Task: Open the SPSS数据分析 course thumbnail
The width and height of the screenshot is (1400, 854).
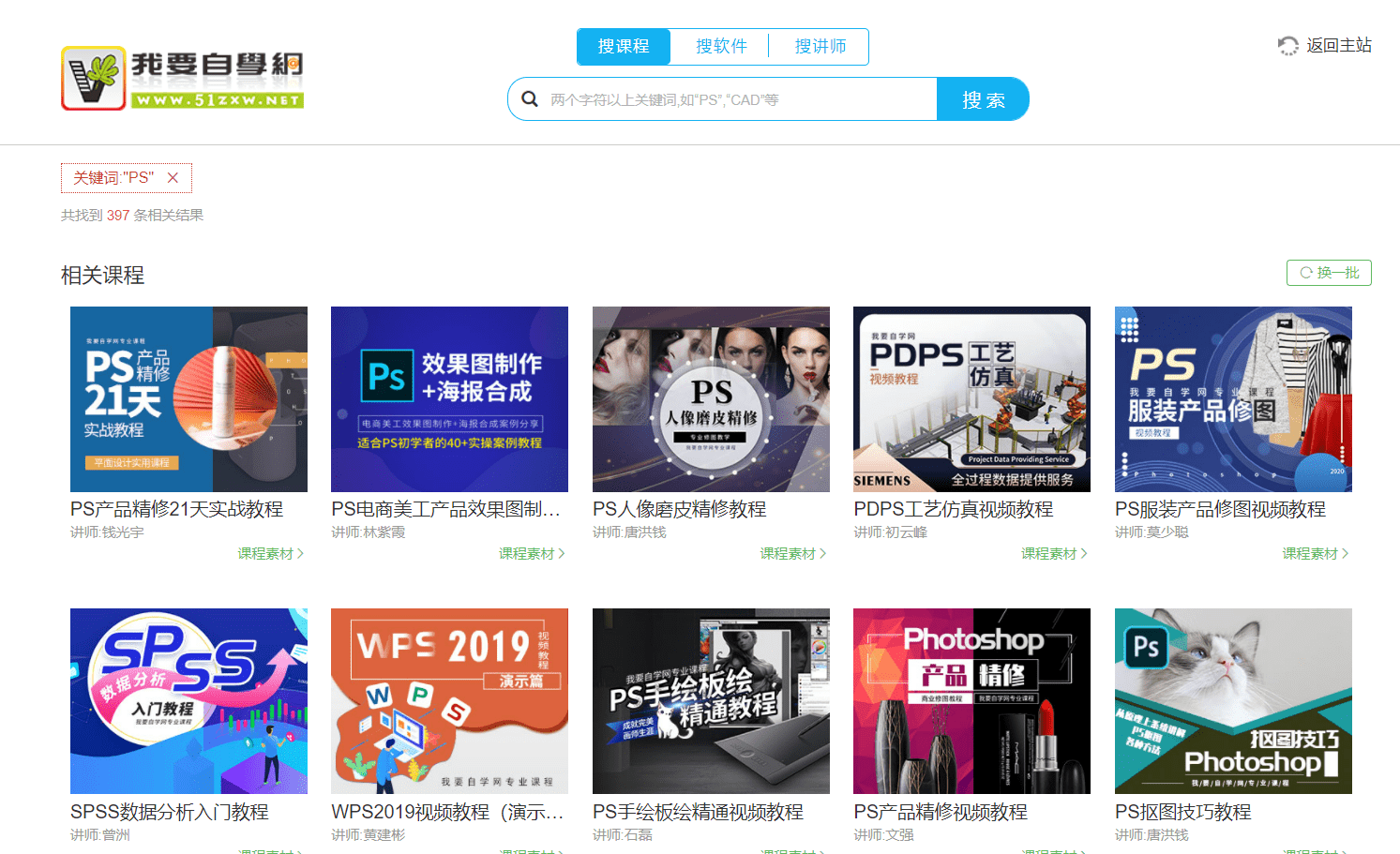Action: click(x=188, y=701)
